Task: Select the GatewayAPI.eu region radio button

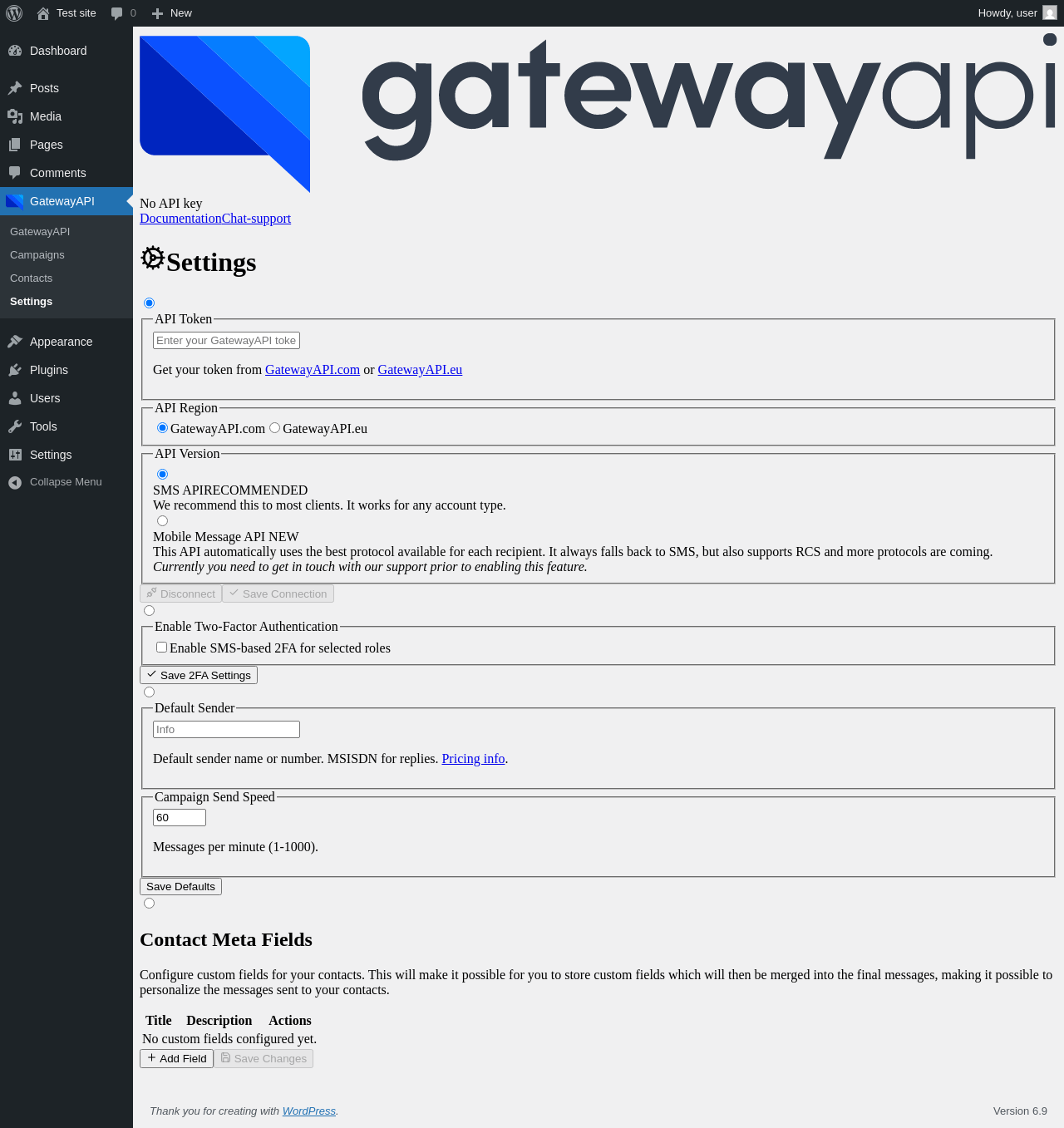Action: pyautogui.click(x=275, y=428)
